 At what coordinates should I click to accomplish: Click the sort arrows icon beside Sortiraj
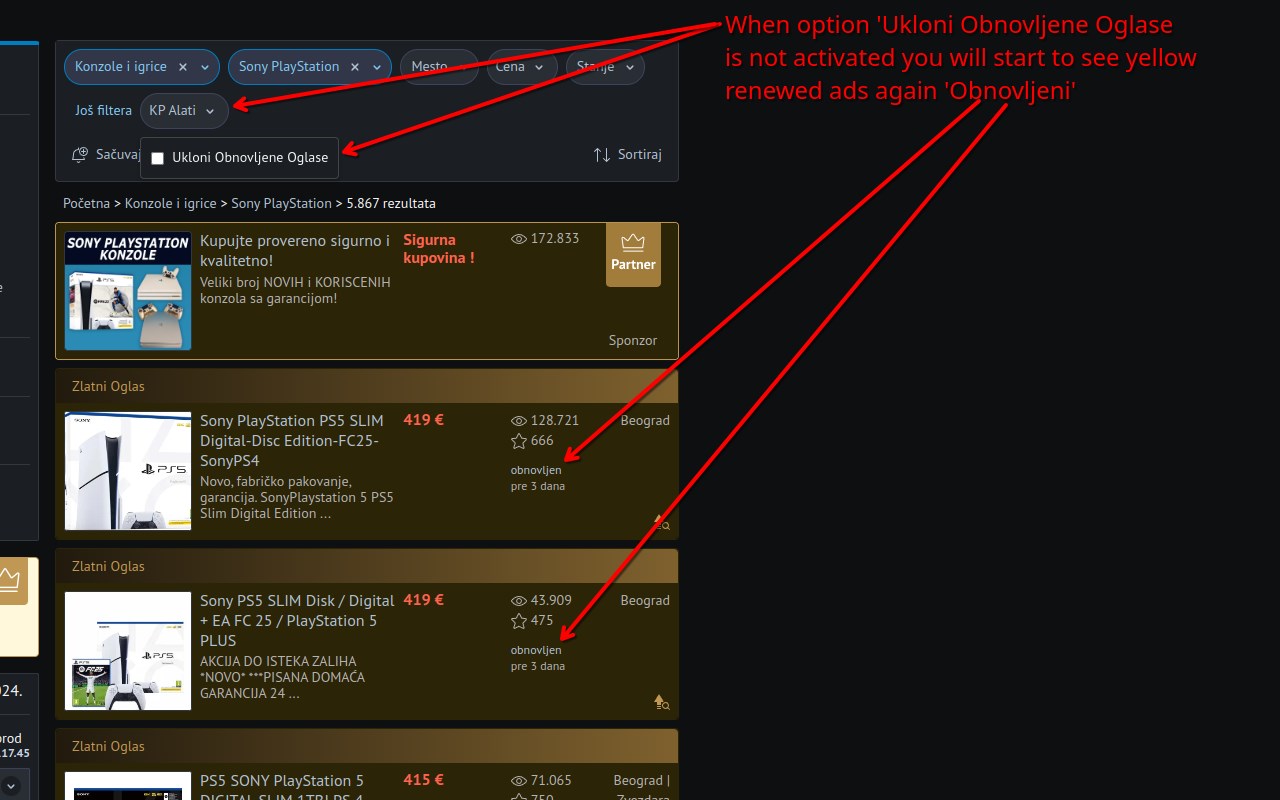pyautogui.click(x=601, y=155)
